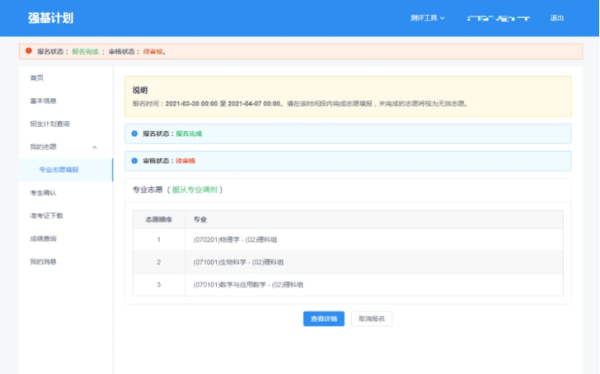The height and width of the screenshot is (374, 600).
Task: Open the 测评工具 dropdown menu
Action: (x=427, y=18)
